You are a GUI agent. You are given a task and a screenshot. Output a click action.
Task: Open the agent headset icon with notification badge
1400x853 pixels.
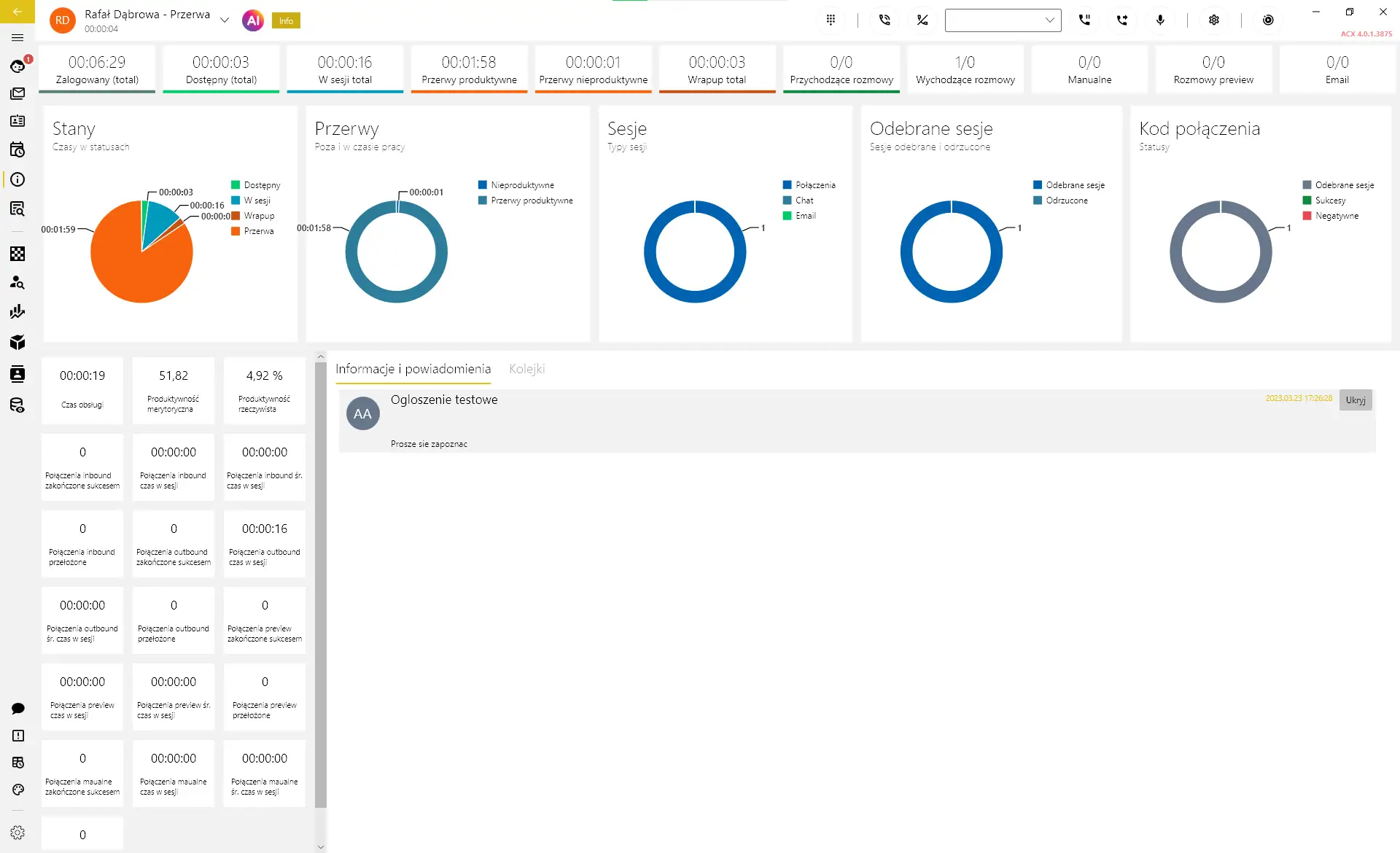(17, 66)
